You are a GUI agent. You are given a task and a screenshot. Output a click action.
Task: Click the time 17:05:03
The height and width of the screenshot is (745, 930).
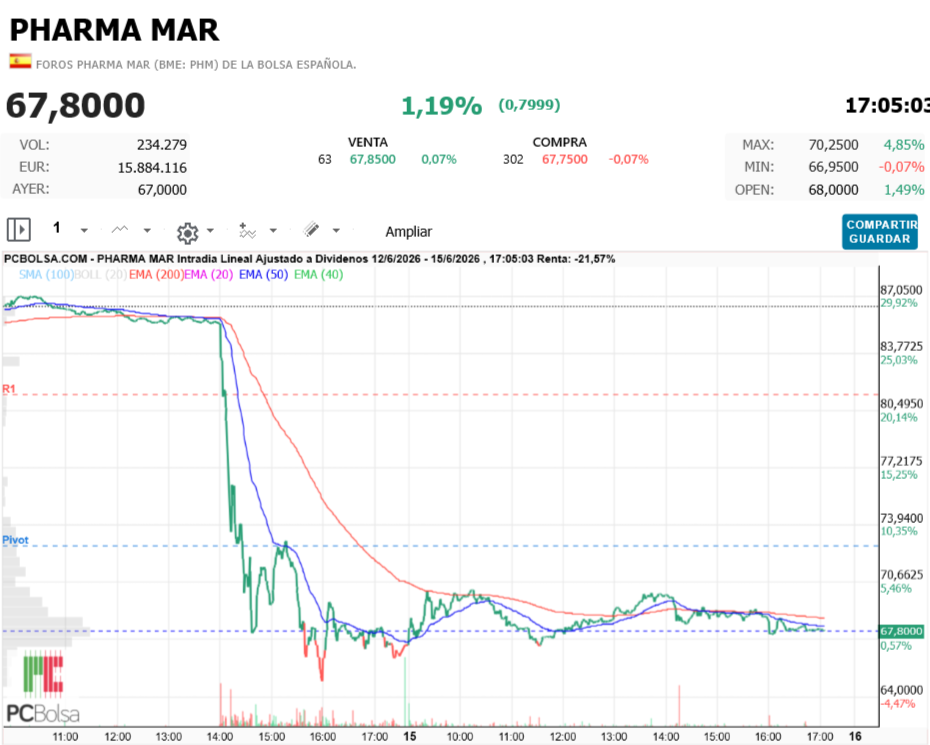(x=887, y=106)
